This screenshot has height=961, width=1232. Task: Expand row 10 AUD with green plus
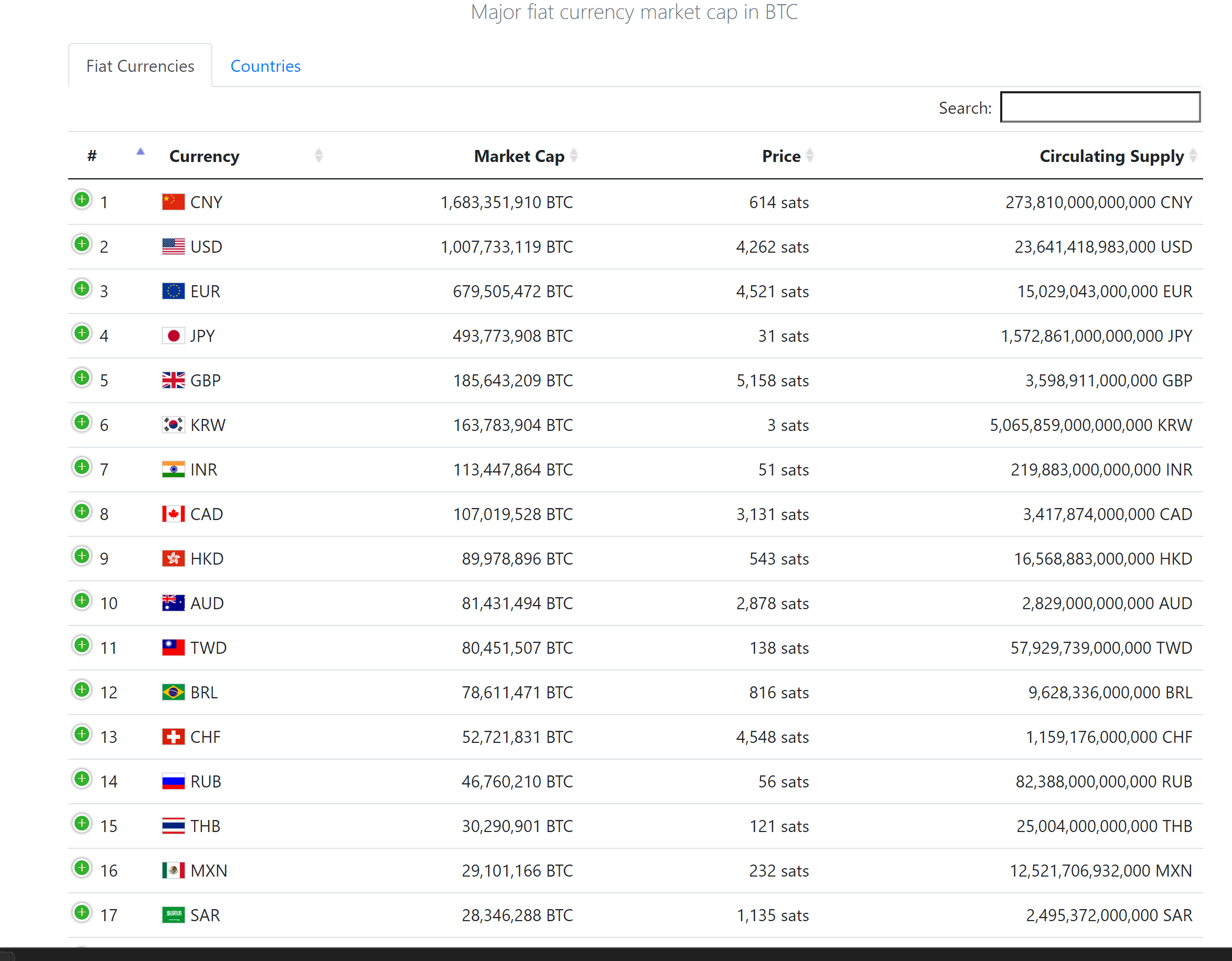click(x=82, y=601)
